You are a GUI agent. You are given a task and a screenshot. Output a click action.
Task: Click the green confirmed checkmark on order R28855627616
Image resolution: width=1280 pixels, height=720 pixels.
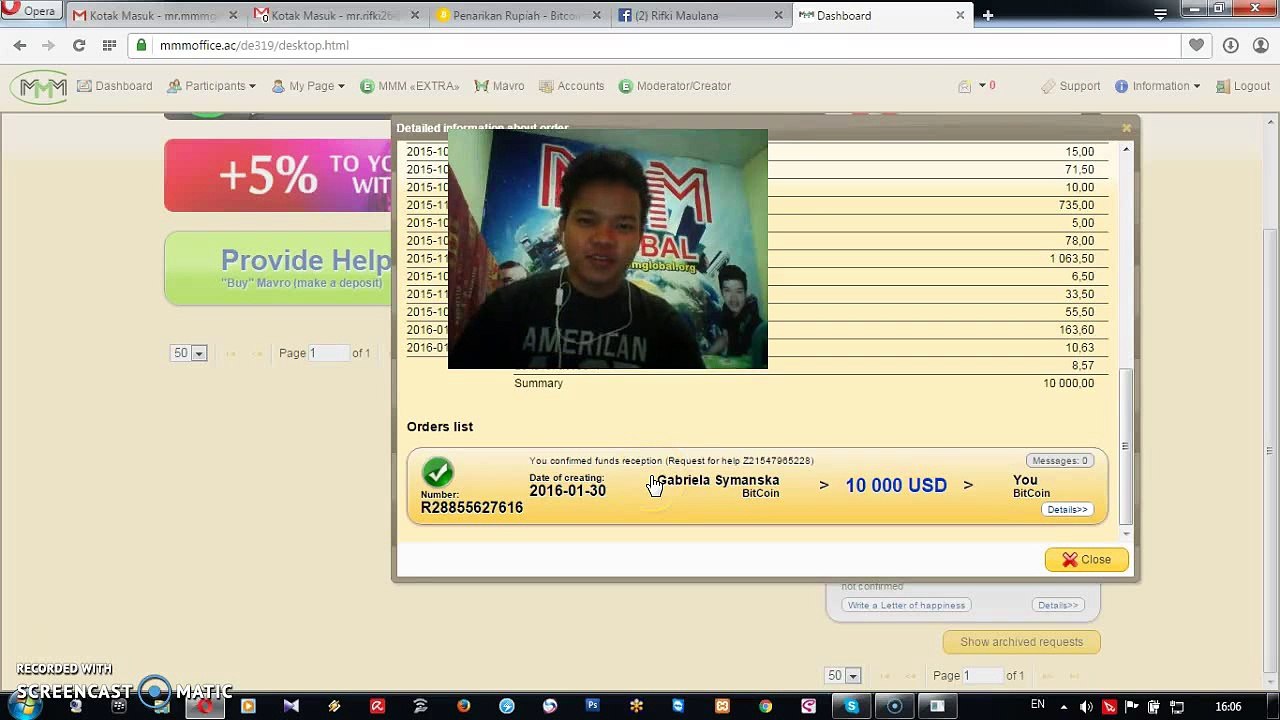[437, 472]
